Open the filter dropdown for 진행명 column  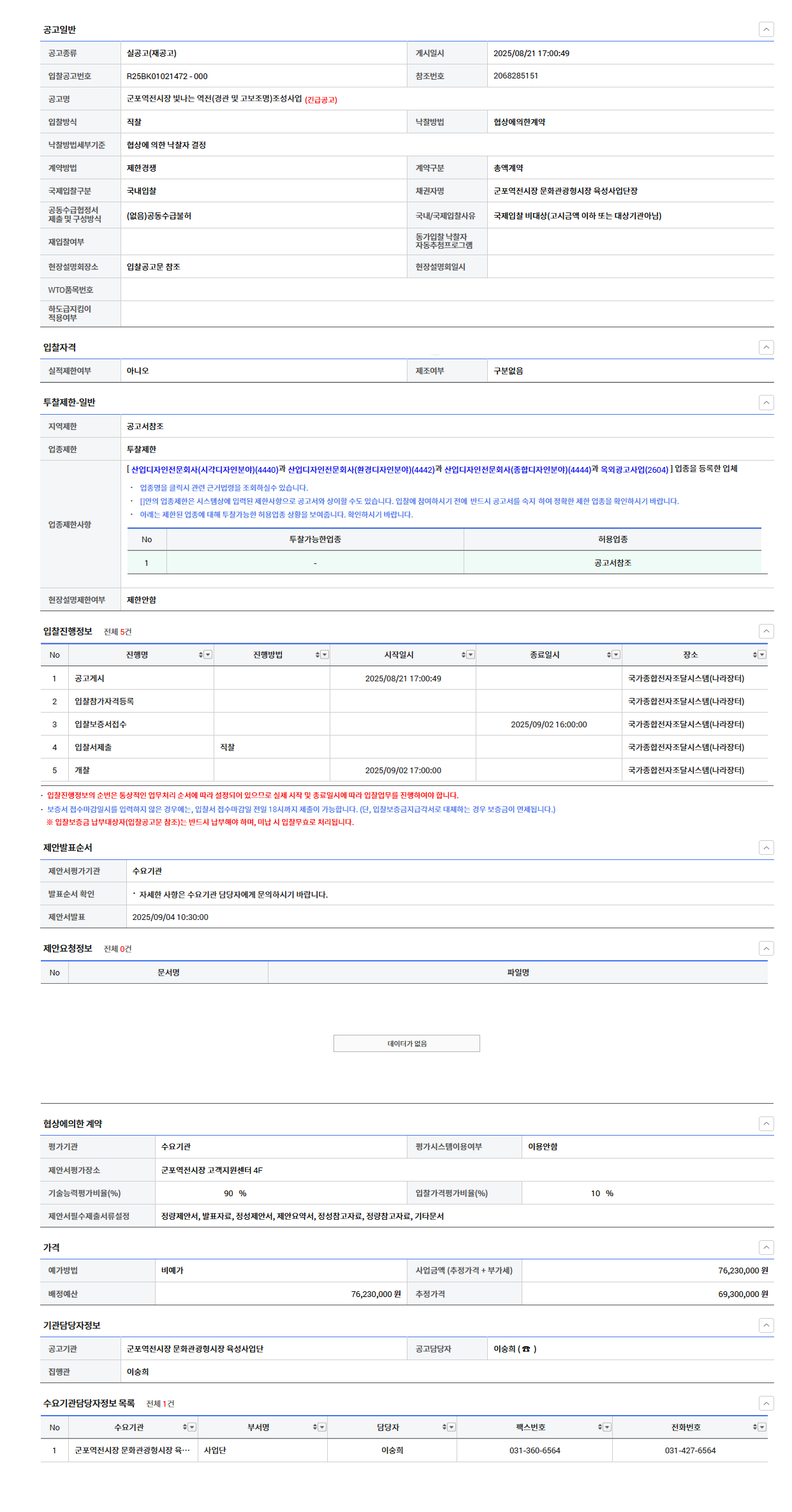coord(208,655)
